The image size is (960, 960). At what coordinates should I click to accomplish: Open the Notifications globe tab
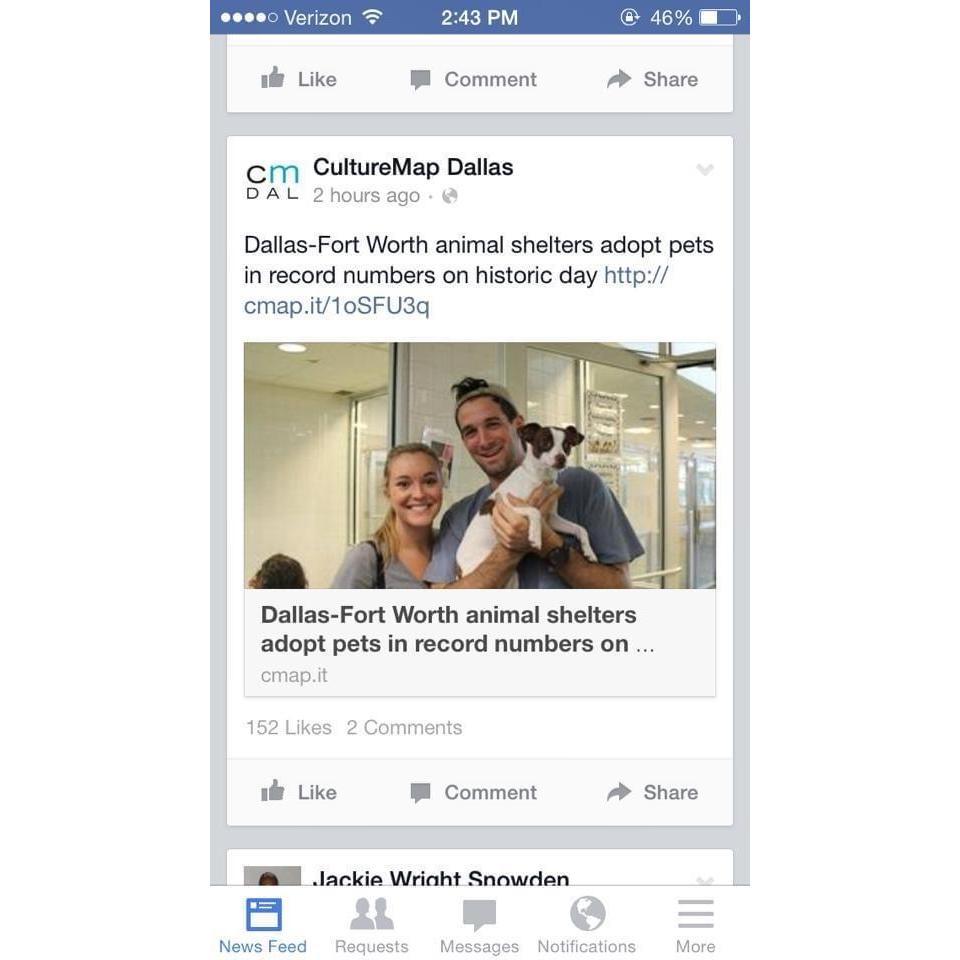click(x=587, y=924)
